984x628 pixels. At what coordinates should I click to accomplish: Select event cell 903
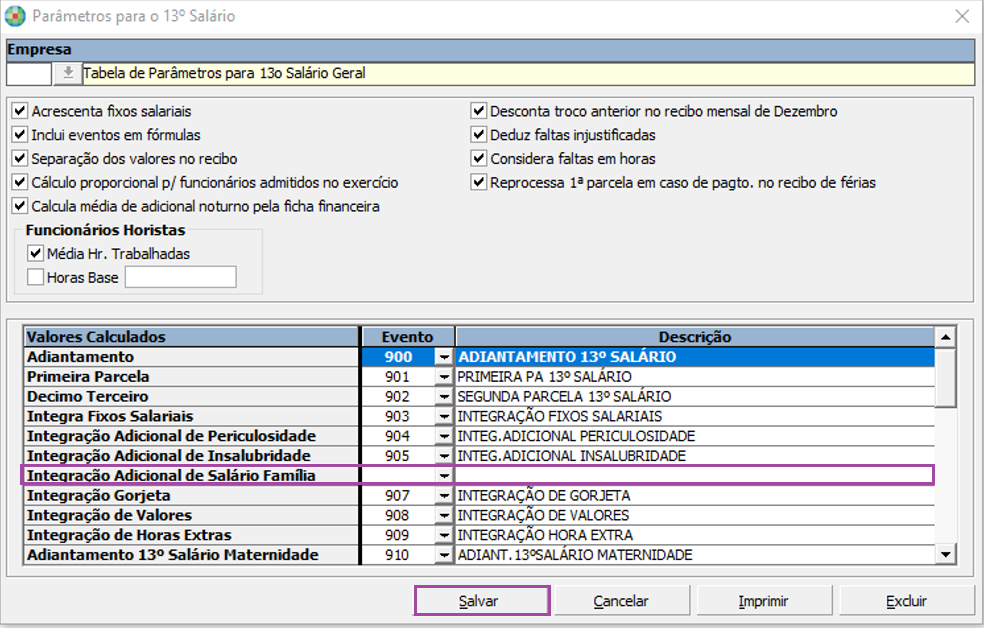(x=398, y=417)
